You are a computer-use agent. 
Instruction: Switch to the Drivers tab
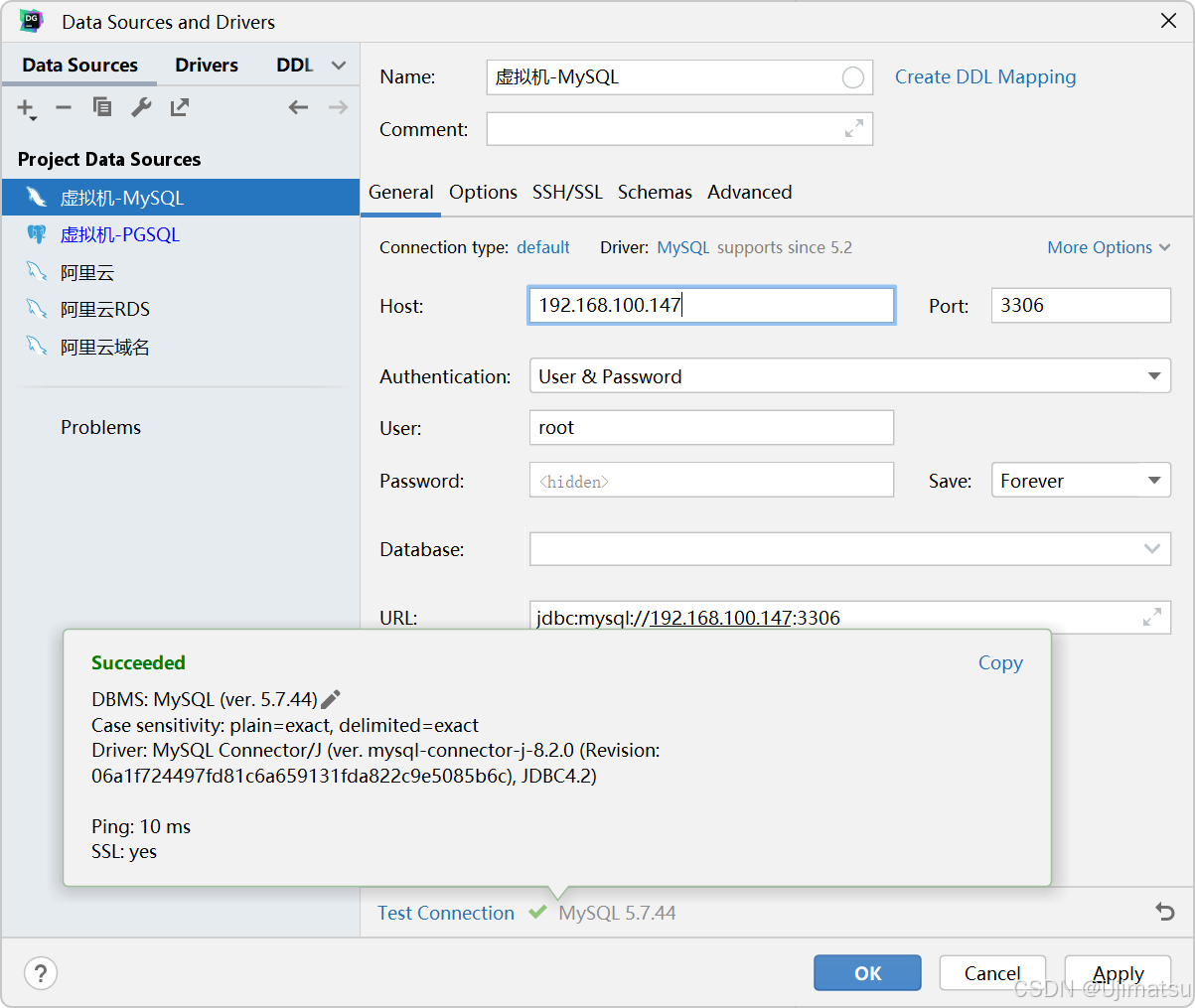(207, 66)
